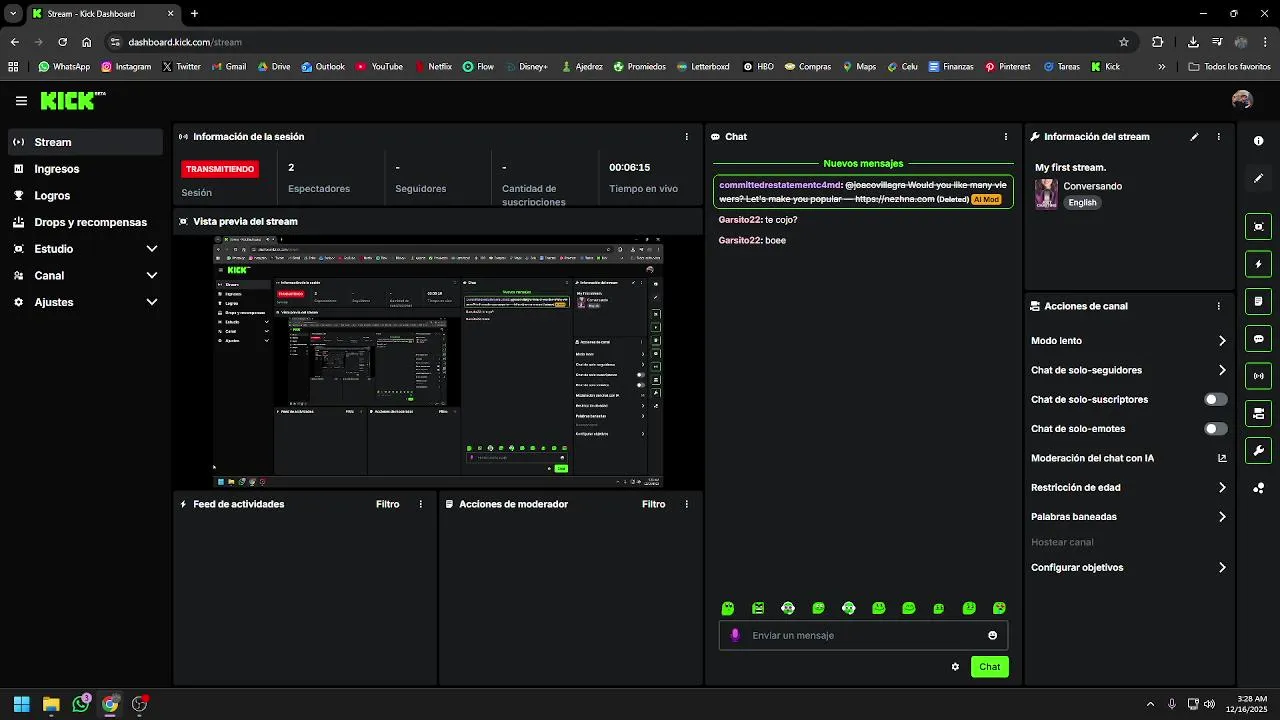This screenshot has height=720, width=1280.
Task: Open the WhatsApp bookmark
Action: (x=64, y=67)
